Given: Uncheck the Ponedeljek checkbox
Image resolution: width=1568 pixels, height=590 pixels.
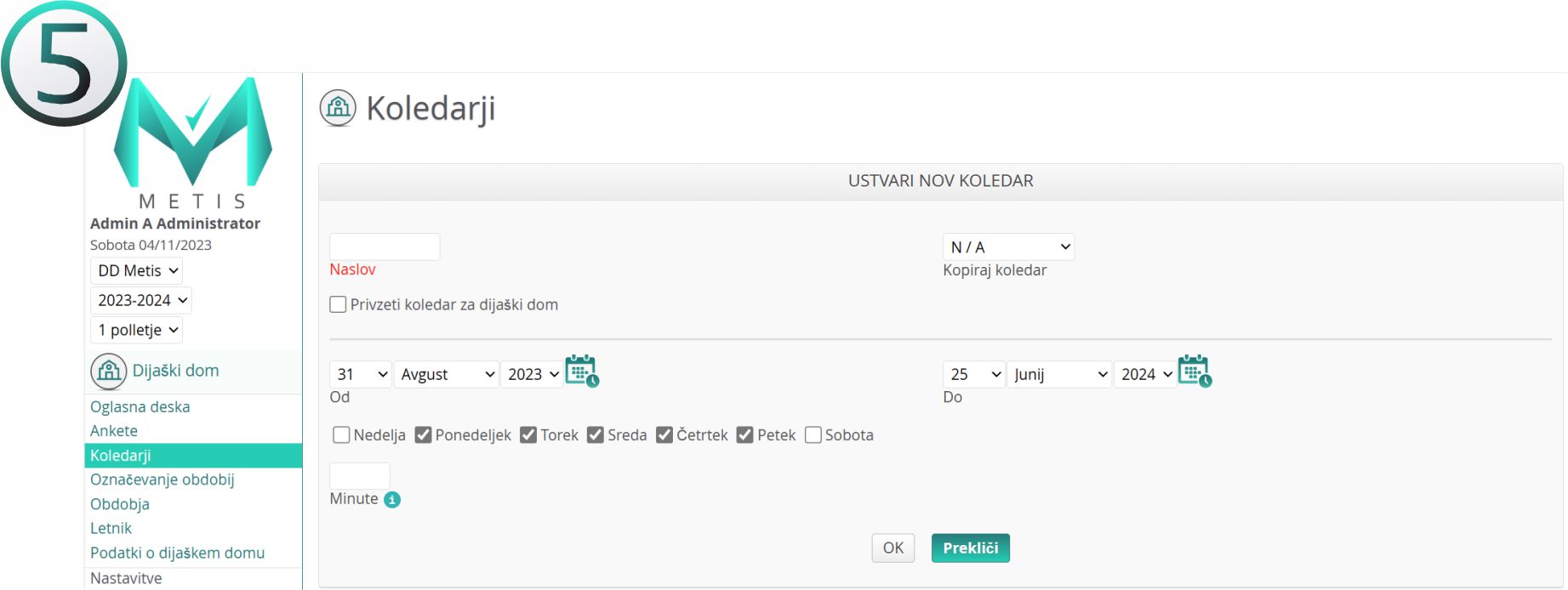Looking at the screenshot, I should (424, 435).
